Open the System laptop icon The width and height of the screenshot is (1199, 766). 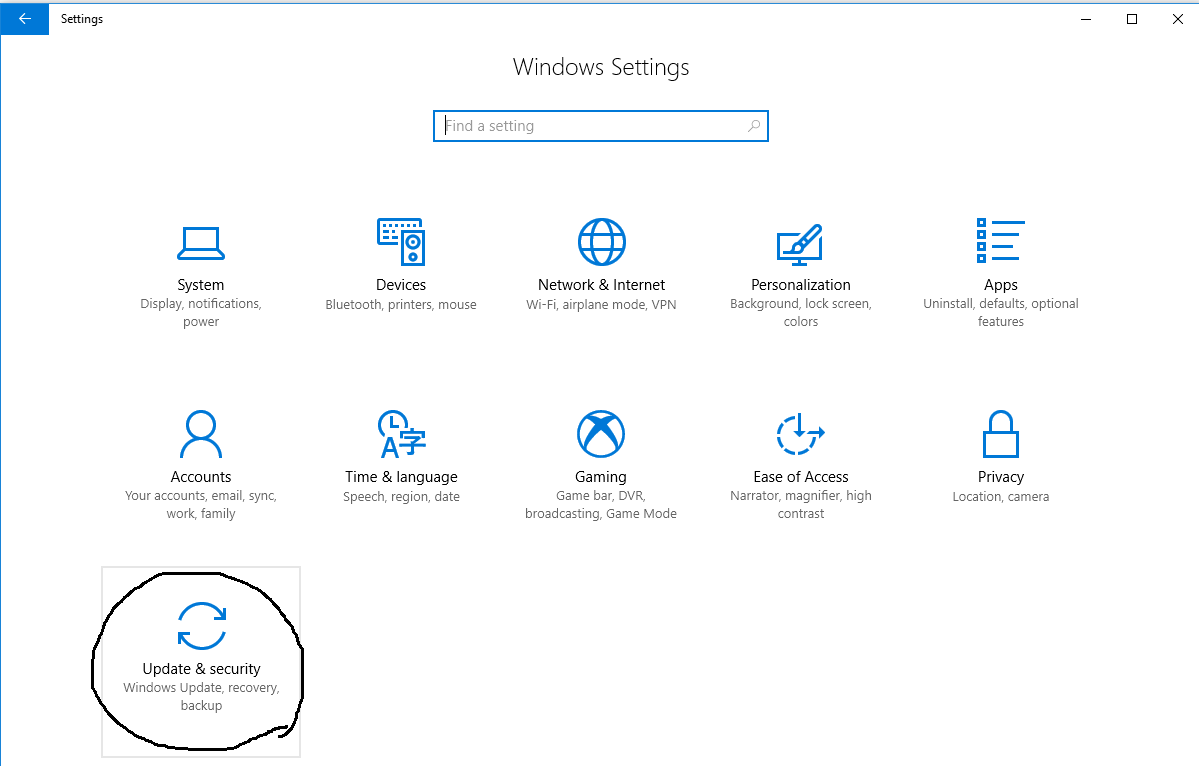[x=200, y=244]
